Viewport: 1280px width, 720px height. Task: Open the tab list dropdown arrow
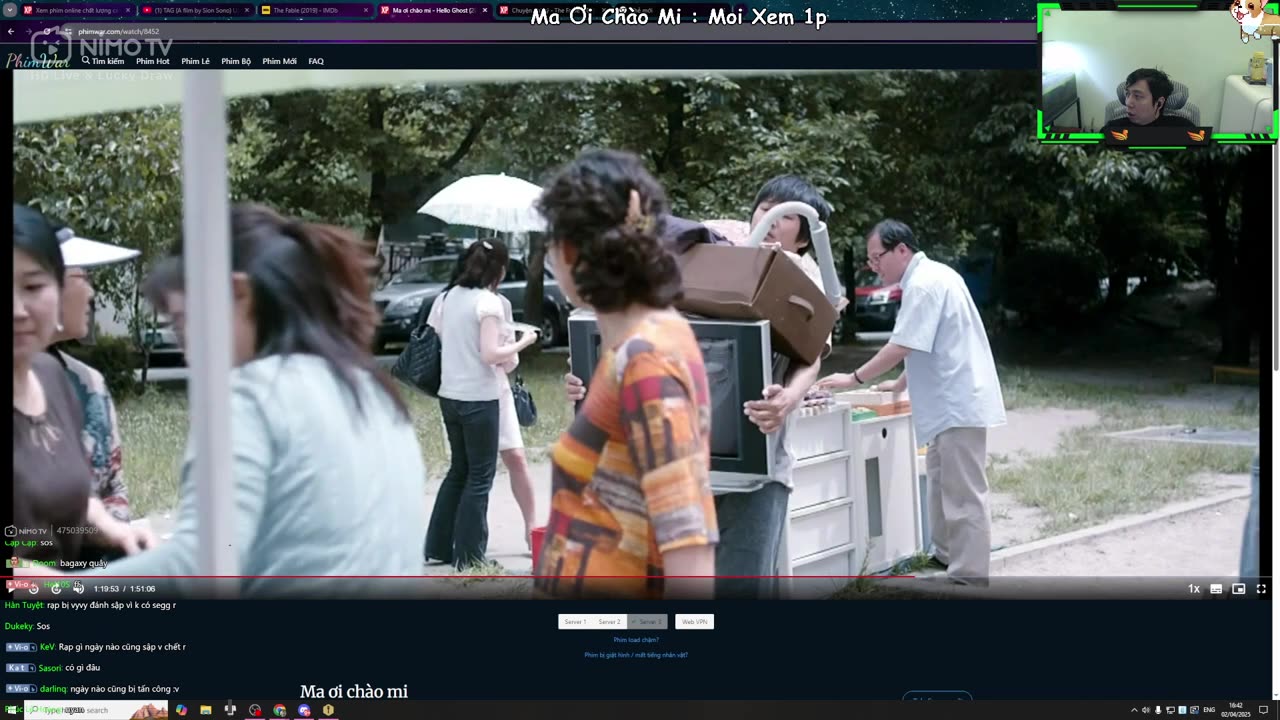pos(9,10)
